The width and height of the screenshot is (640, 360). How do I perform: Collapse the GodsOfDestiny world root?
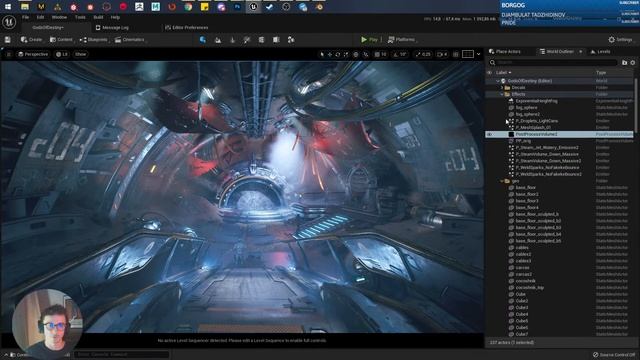coord(498,81)
